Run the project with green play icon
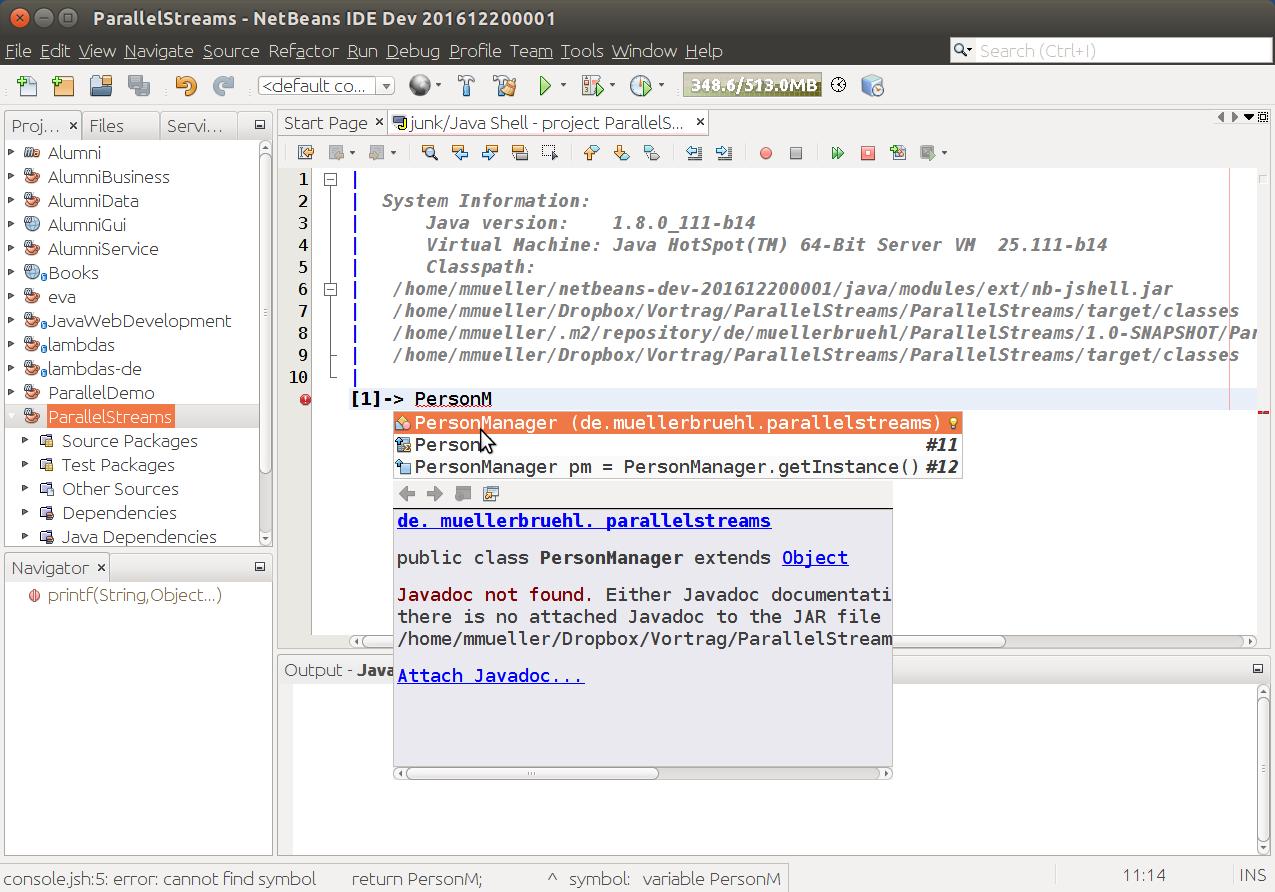This screenshot has height=892, width=1275. 545,86
